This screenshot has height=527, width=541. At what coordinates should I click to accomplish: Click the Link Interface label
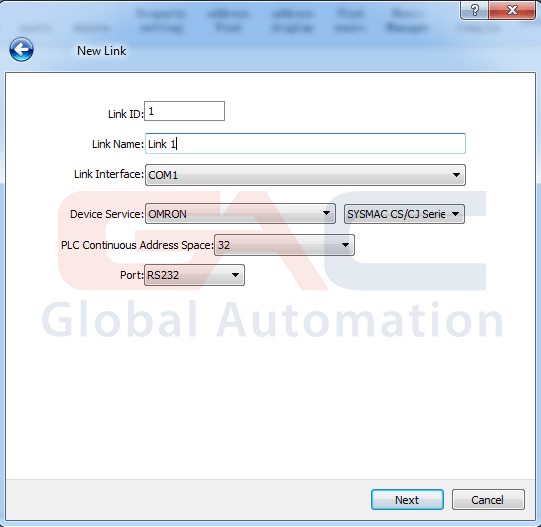[109, 174]
